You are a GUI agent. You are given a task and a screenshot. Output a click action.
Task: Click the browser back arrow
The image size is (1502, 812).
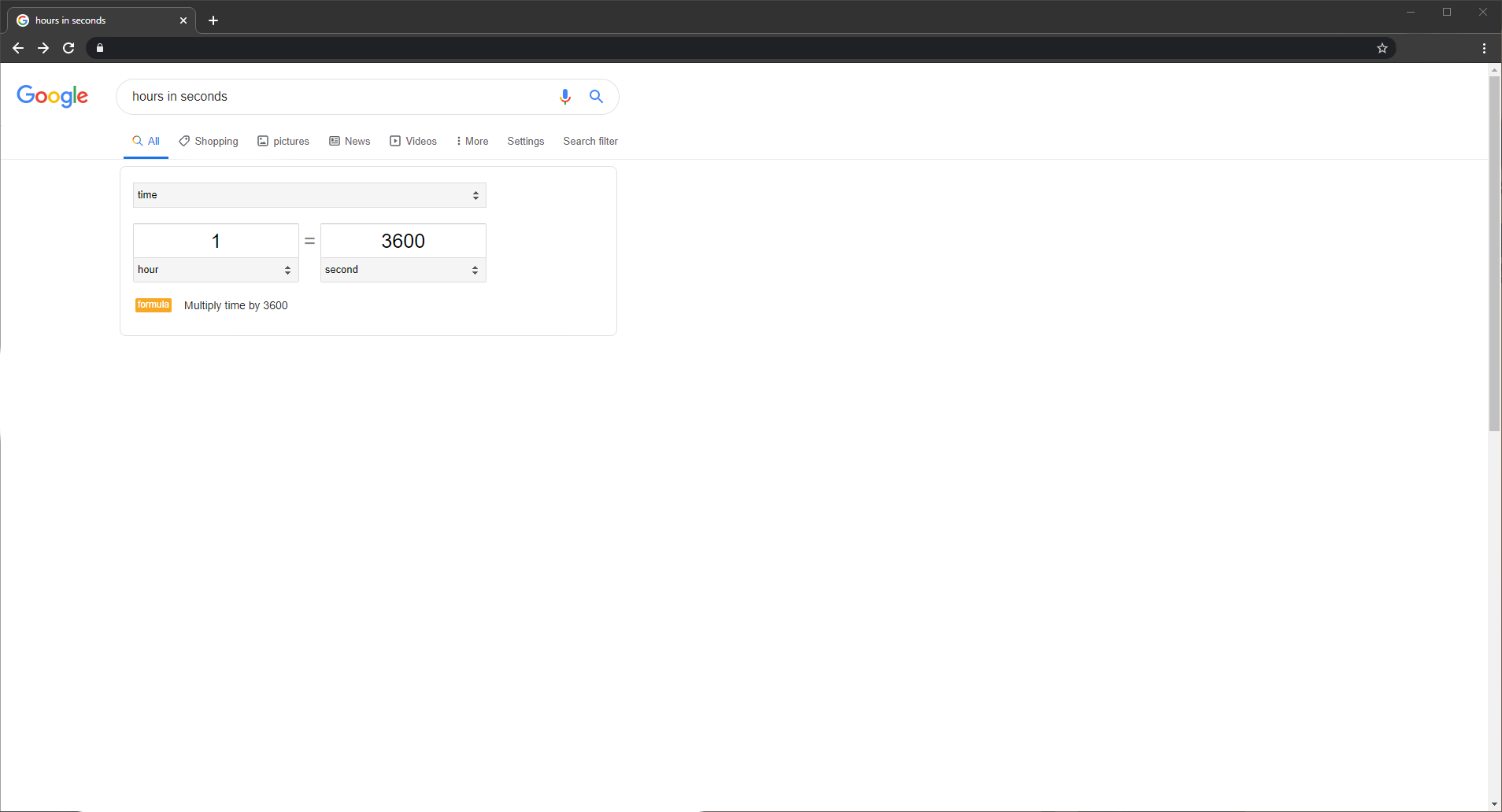tap(18, 48)
